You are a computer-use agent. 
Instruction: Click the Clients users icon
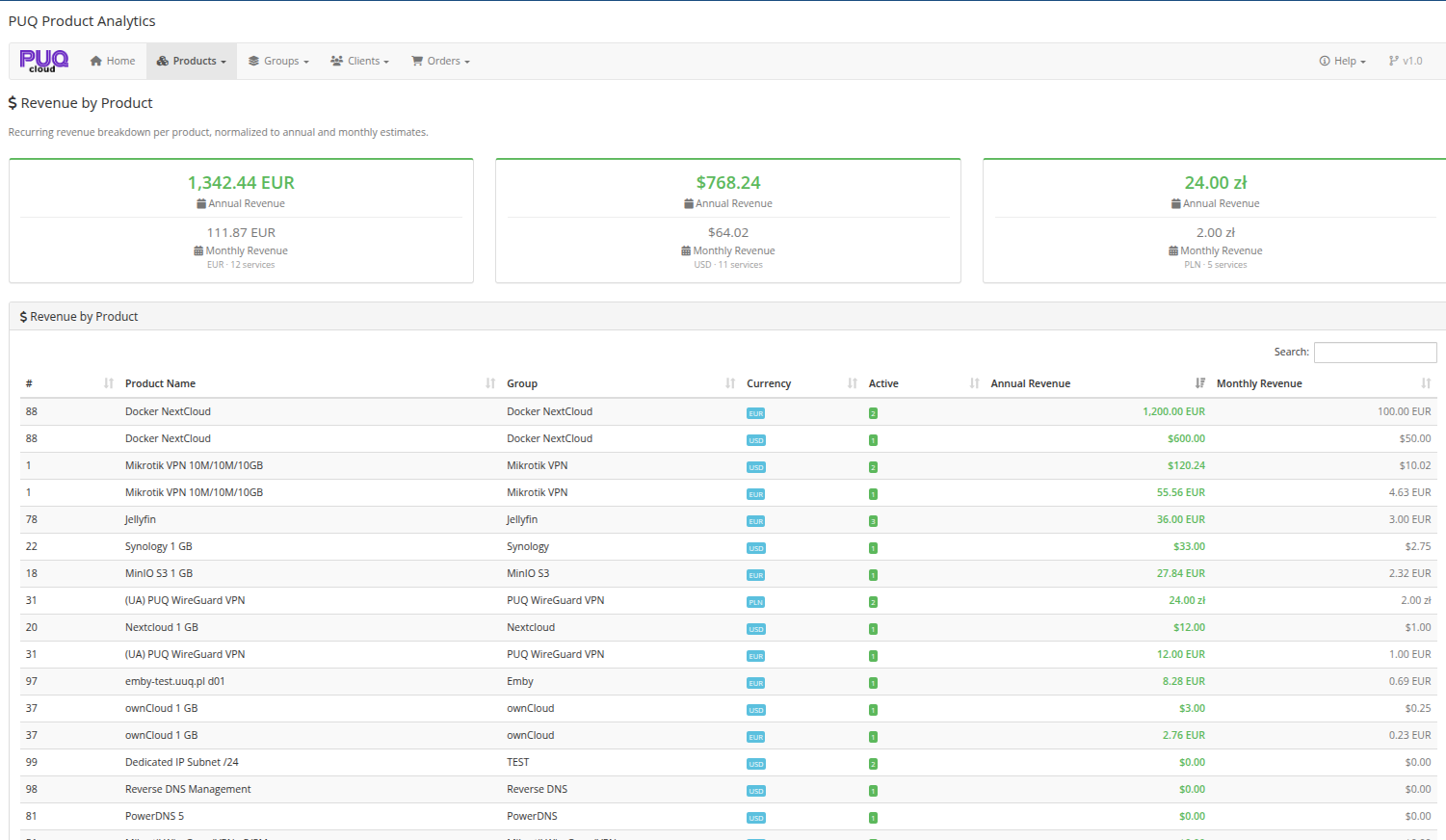point(335,60)
